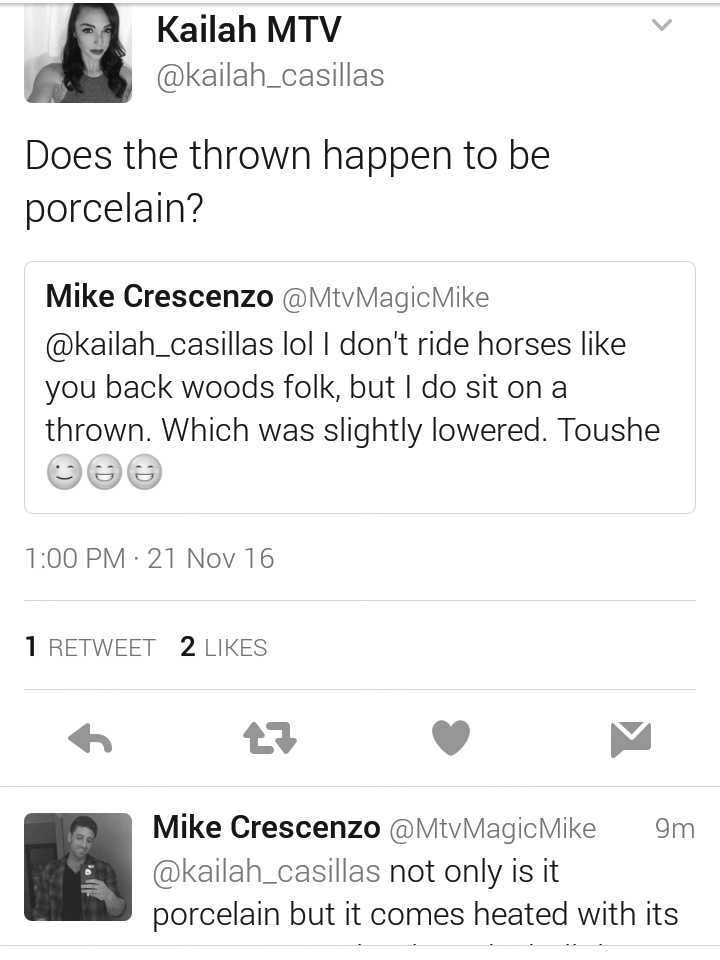Open tweet options chevron dropdown
This screenshot has height=960, width=720.
[662, 25]
